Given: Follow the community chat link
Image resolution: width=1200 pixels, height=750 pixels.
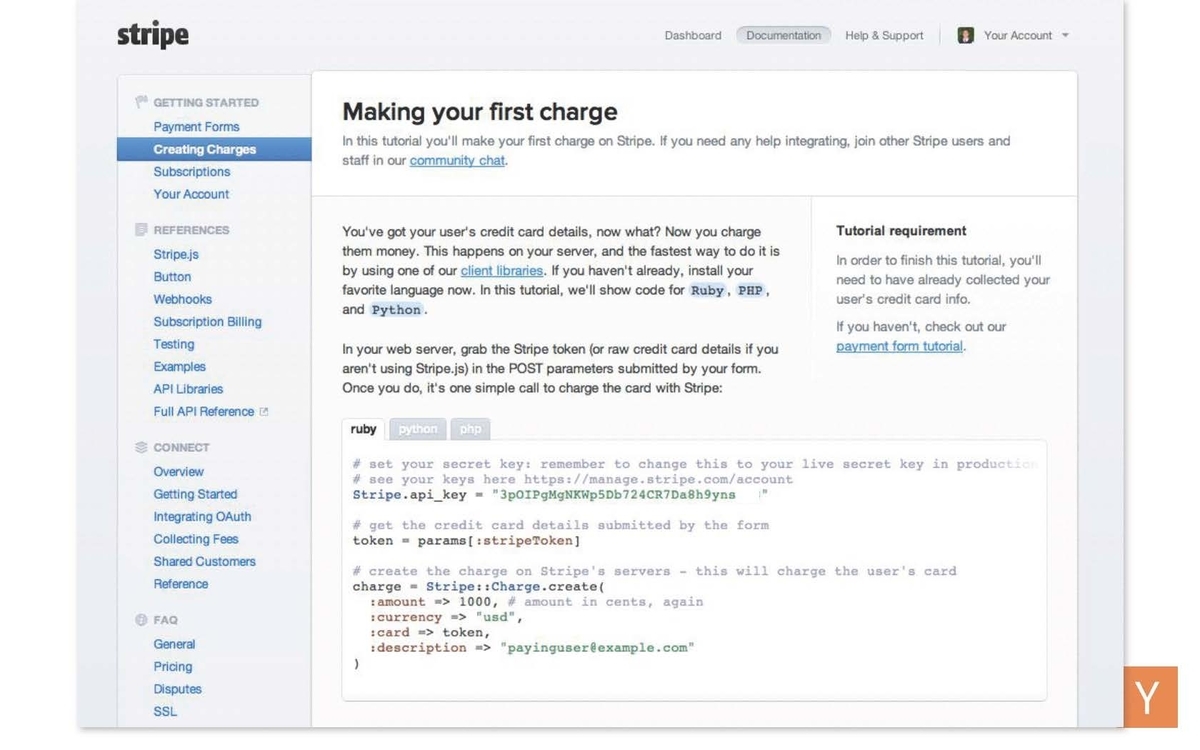Looking at the screenshot, I should [457, 161].
